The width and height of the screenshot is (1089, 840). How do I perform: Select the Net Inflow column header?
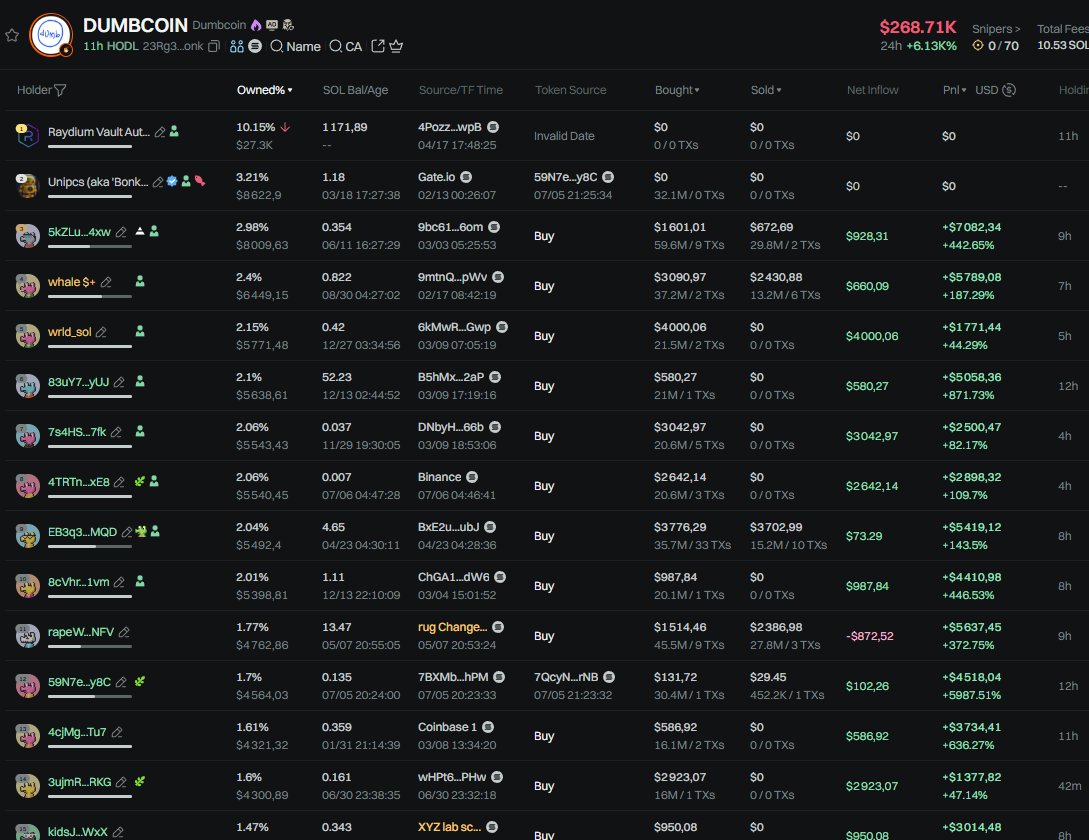coord(872,90)
